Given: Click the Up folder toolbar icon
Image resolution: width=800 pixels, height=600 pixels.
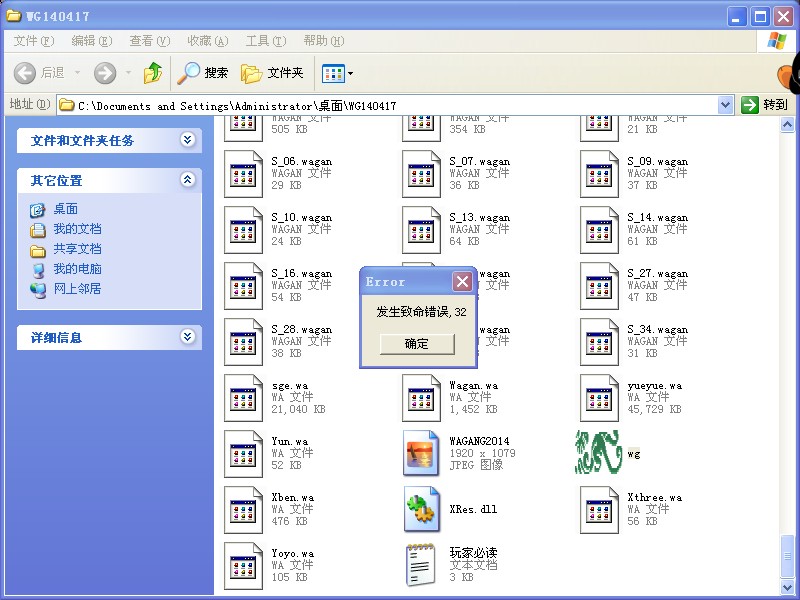Looking at the screenshot, I should [153, 73].
